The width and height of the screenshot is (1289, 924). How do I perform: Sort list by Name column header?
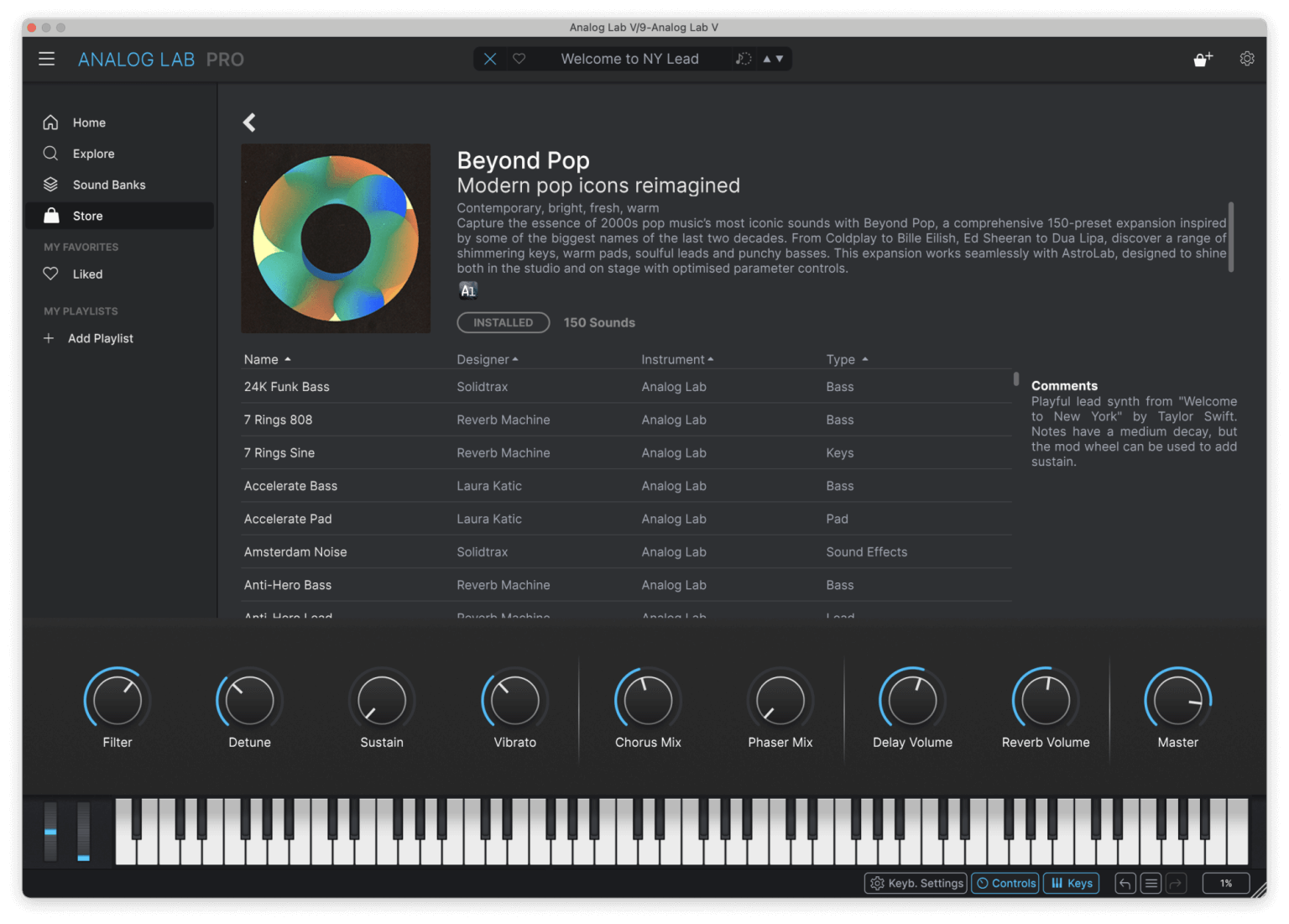tap(262, 359)
